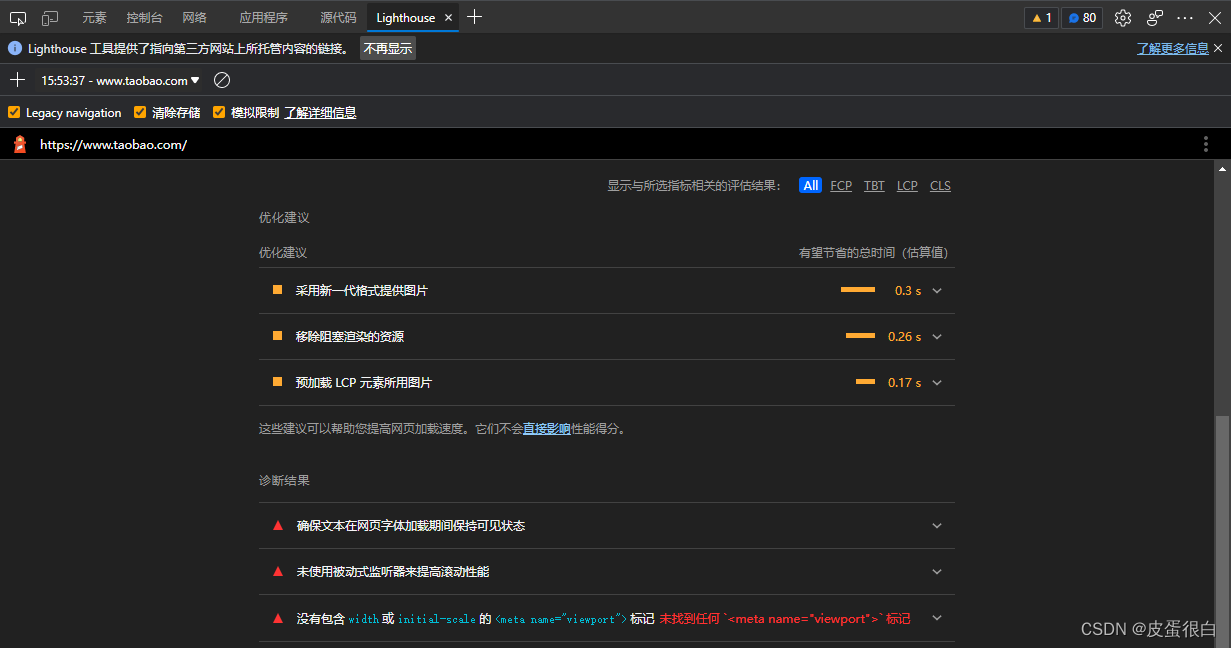Select the LCP metric filter

pyautogui.click(x=907, y=186)
